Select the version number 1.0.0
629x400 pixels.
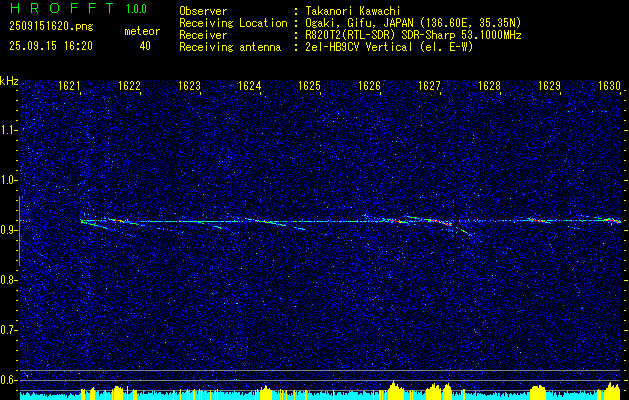(x=136, y=9)
